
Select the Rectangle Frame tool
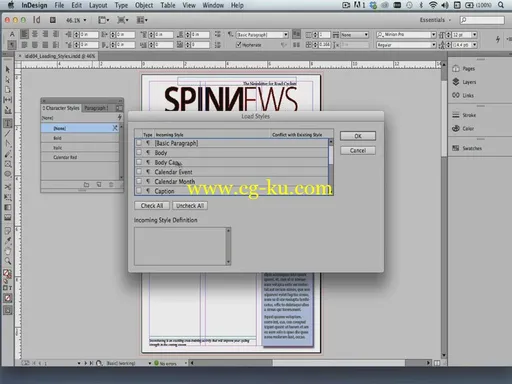[x=8, y=164]
